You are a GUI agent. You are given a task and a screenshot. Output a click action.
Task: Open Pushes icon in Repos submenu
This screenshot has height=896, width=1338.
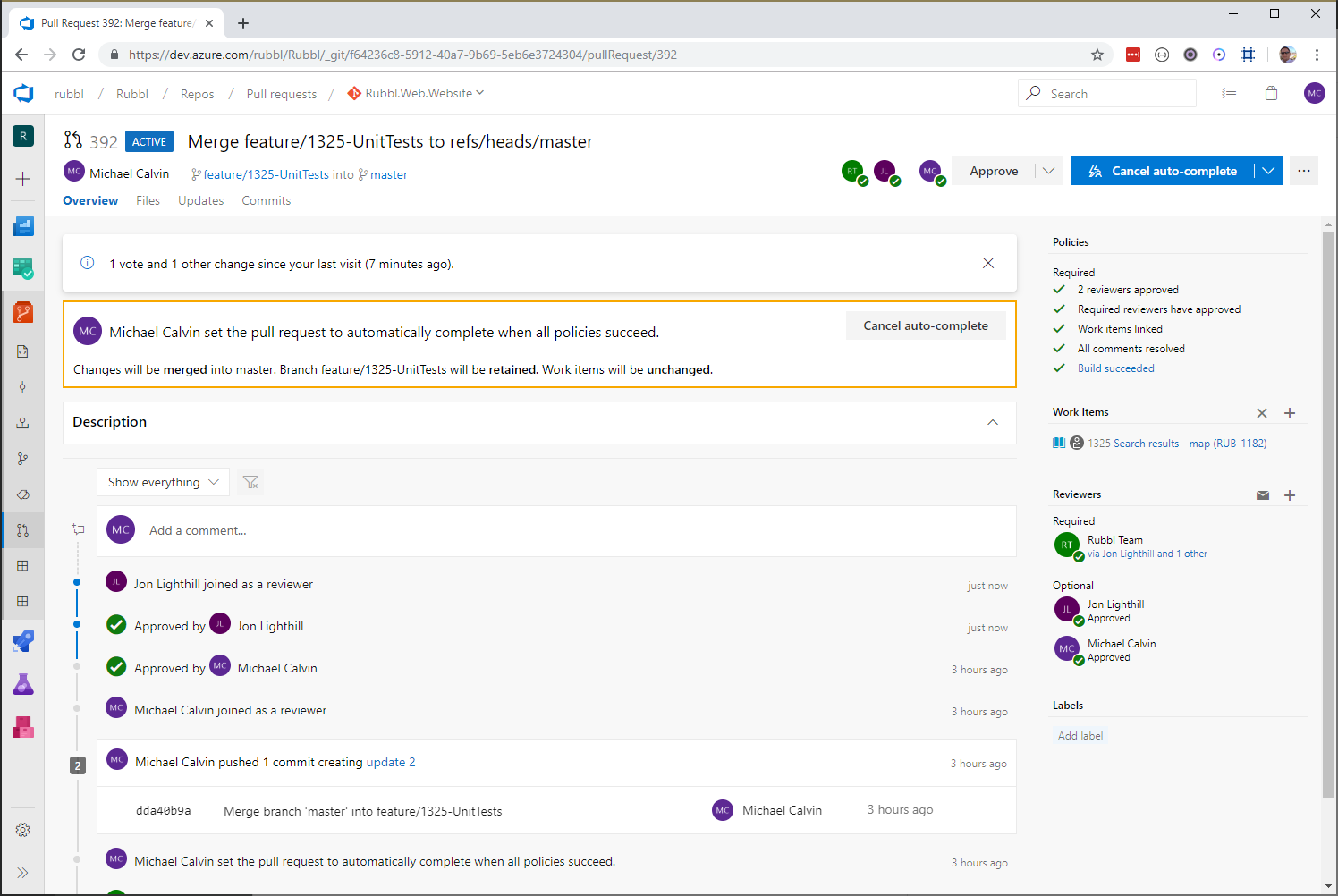coord(23,423)
